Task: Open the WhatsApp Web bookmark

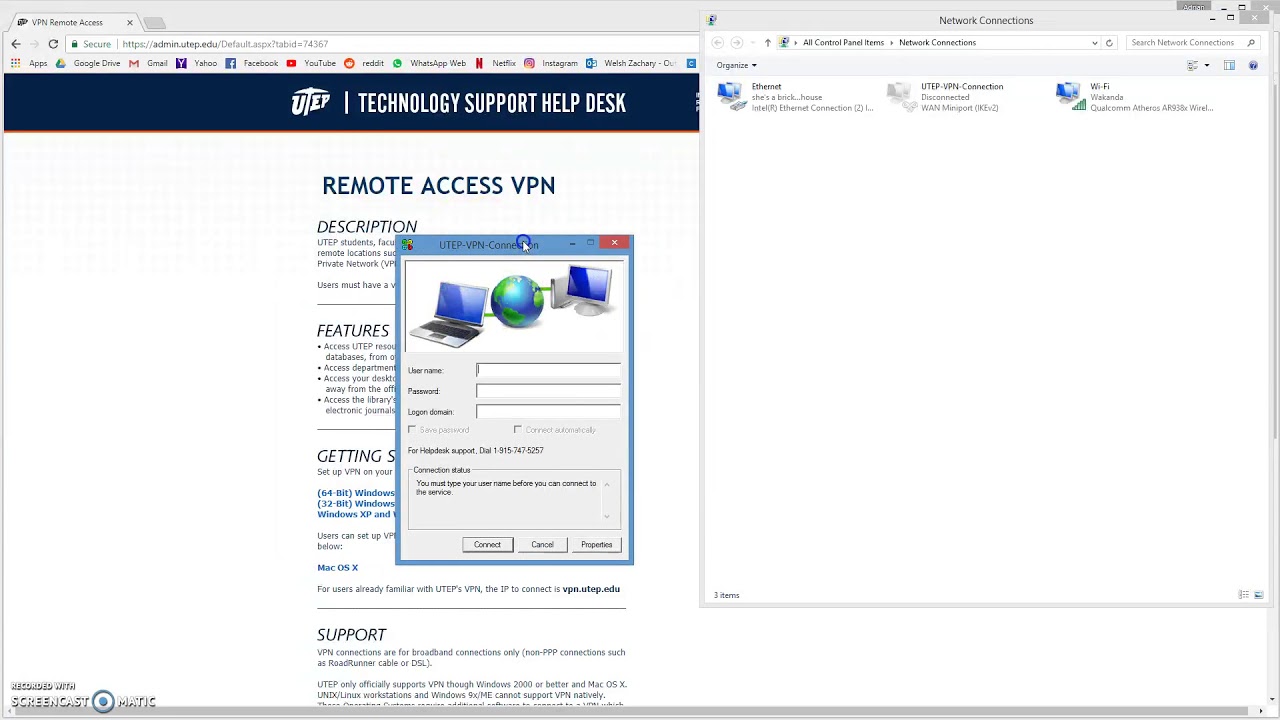Action: point(429,63)
